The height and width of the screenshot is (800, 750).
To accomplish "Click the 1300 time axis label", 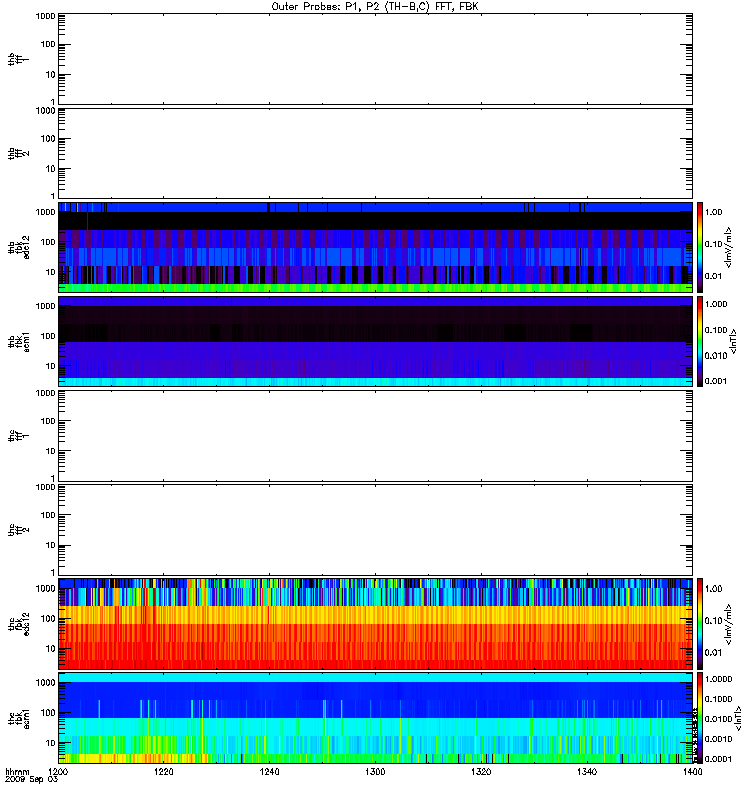I will [x=375, y=771].
